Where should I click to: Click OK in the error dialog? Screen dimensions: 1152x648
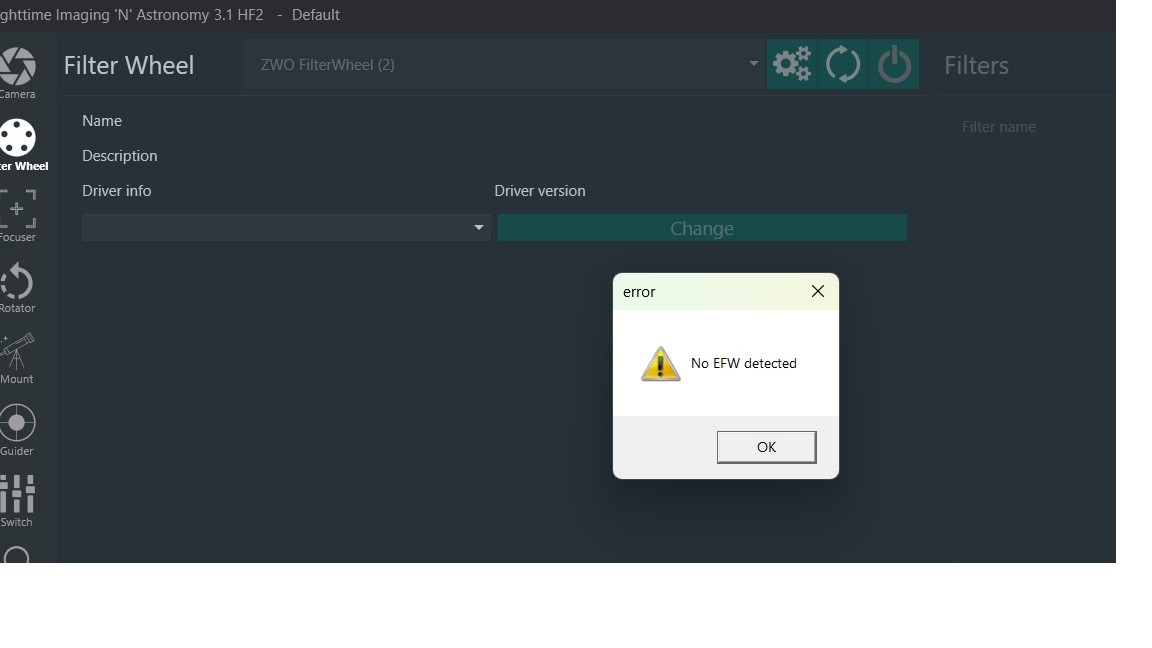click(766, 447)
